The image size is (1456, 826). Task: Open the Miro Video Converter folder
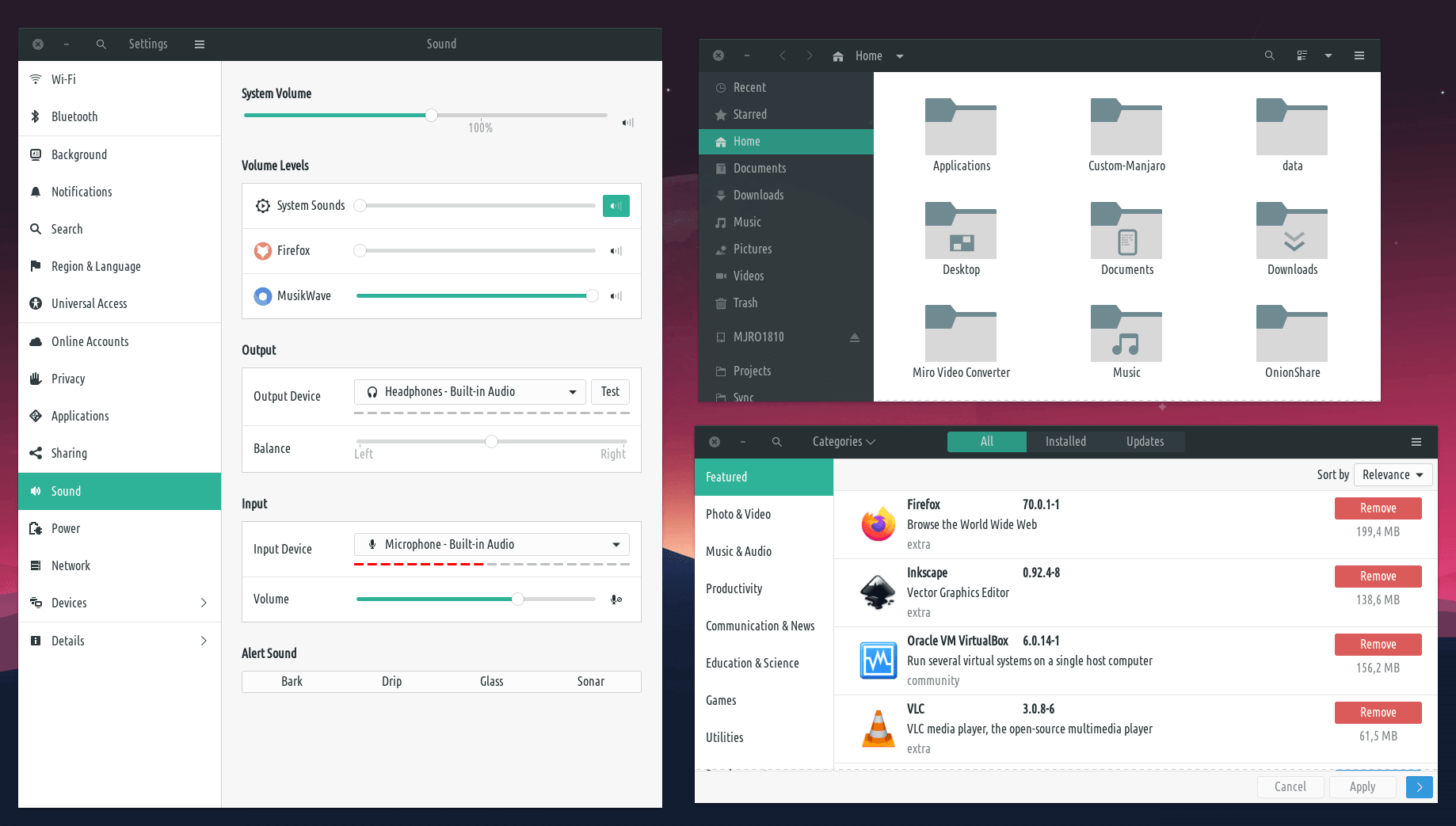pos(960,342)
